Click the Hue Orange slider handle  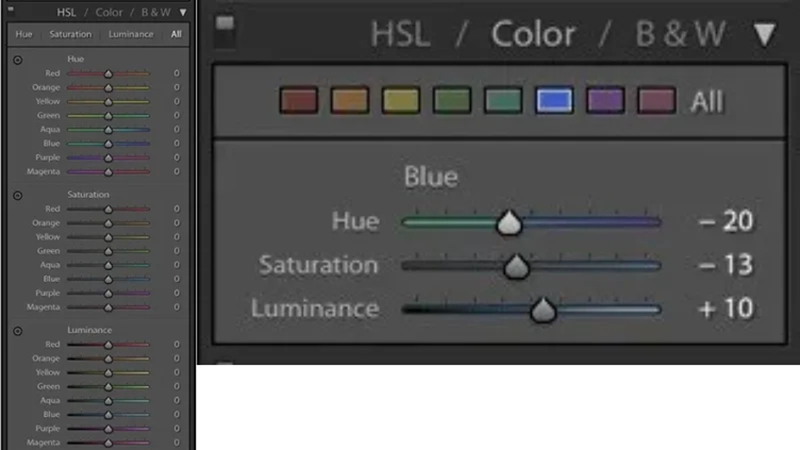tap(108, 88)
